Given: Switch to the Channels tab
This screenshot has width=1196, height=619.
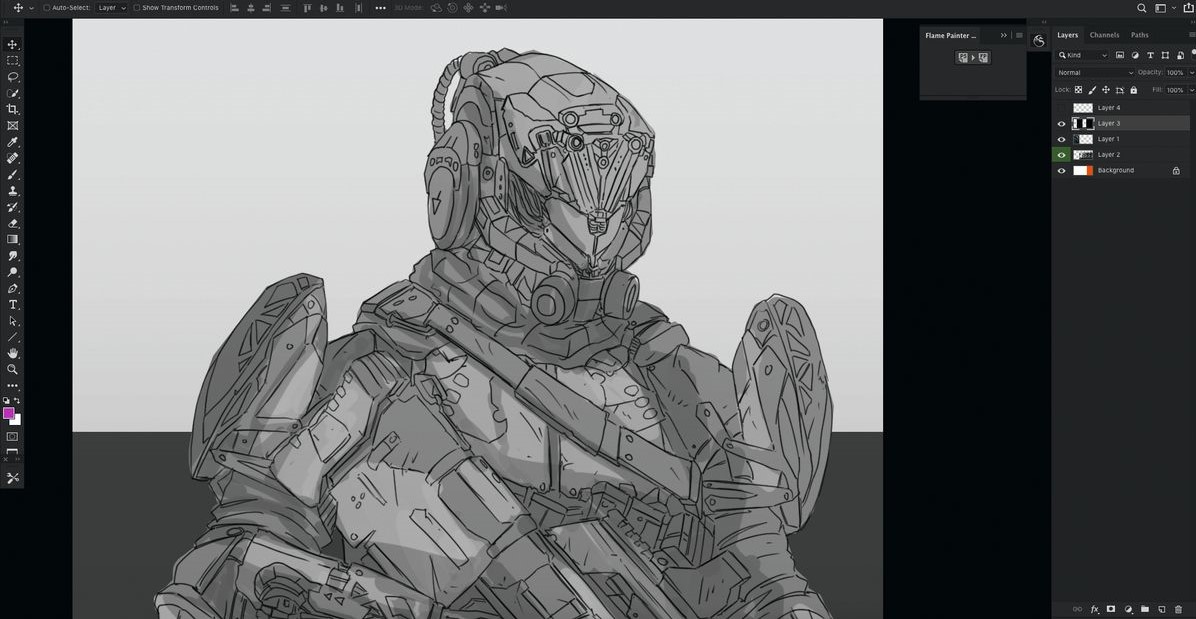Looking at the screenshot, I should (x=1104, y=35).
